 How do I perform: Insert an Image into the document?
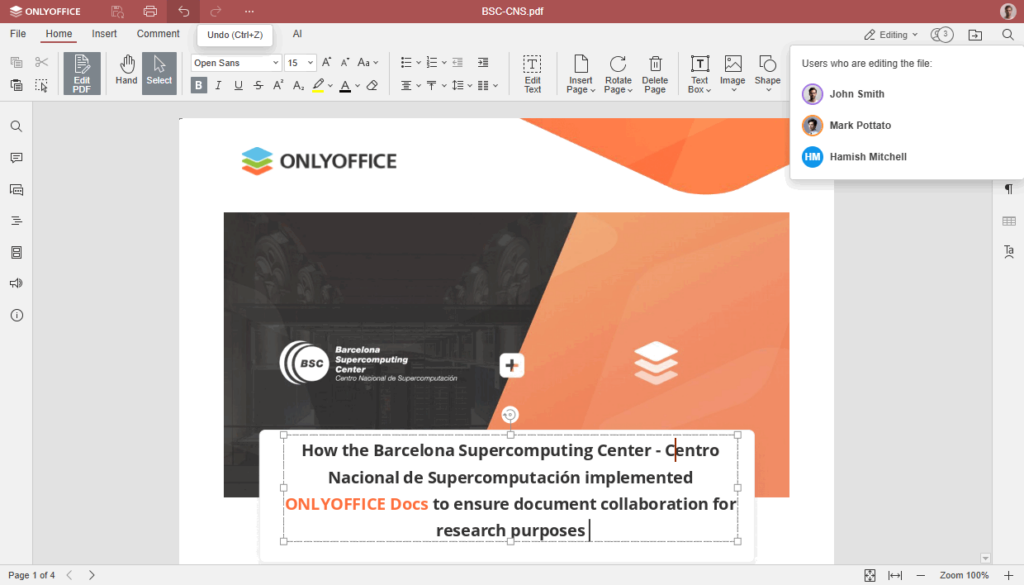point(732,72)
